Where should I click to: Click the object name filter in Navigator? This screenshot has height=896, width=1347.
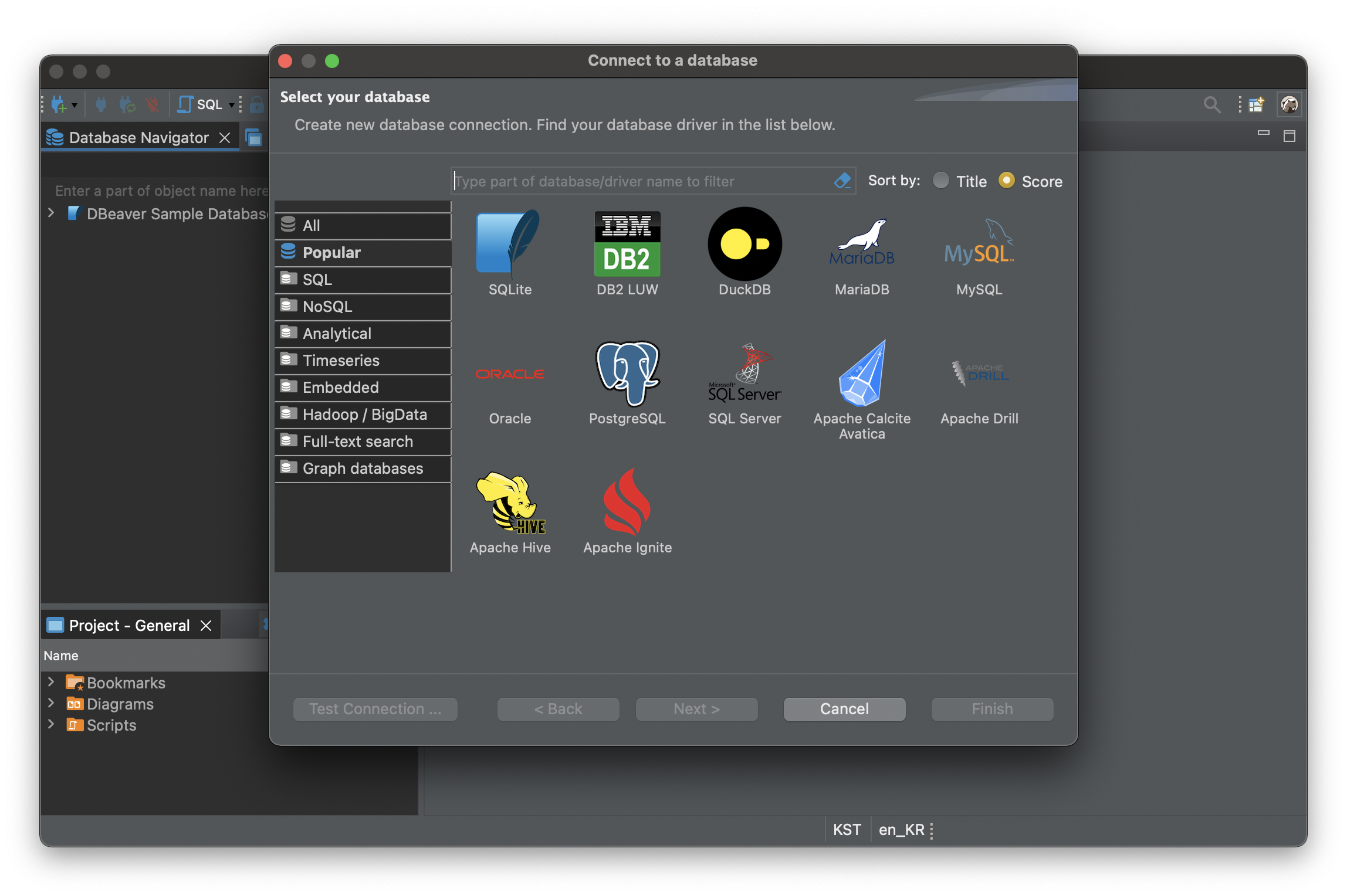161,191
